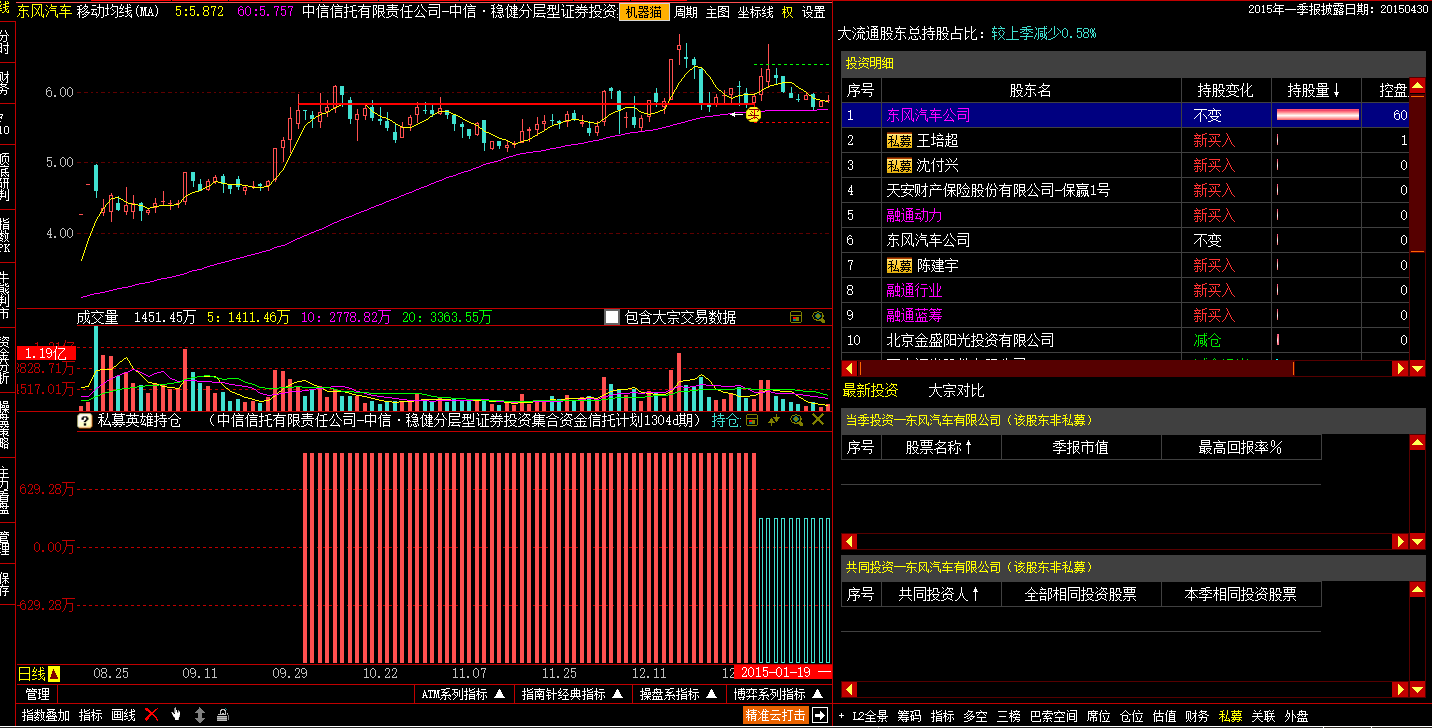Click the up-down arrow resize icon
This screenshot has height=728, width=1432.
coord(200,715)
